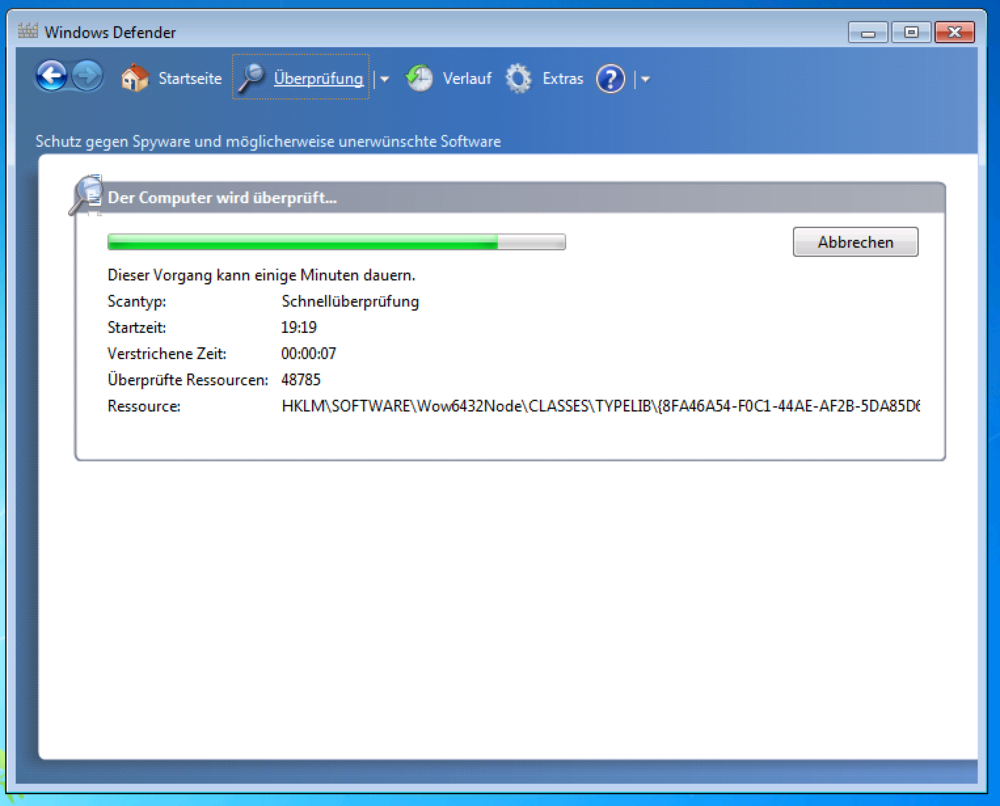1000x806 pixels.
Task: Select the Startseite house icon
Action: [x=135, y=77]
